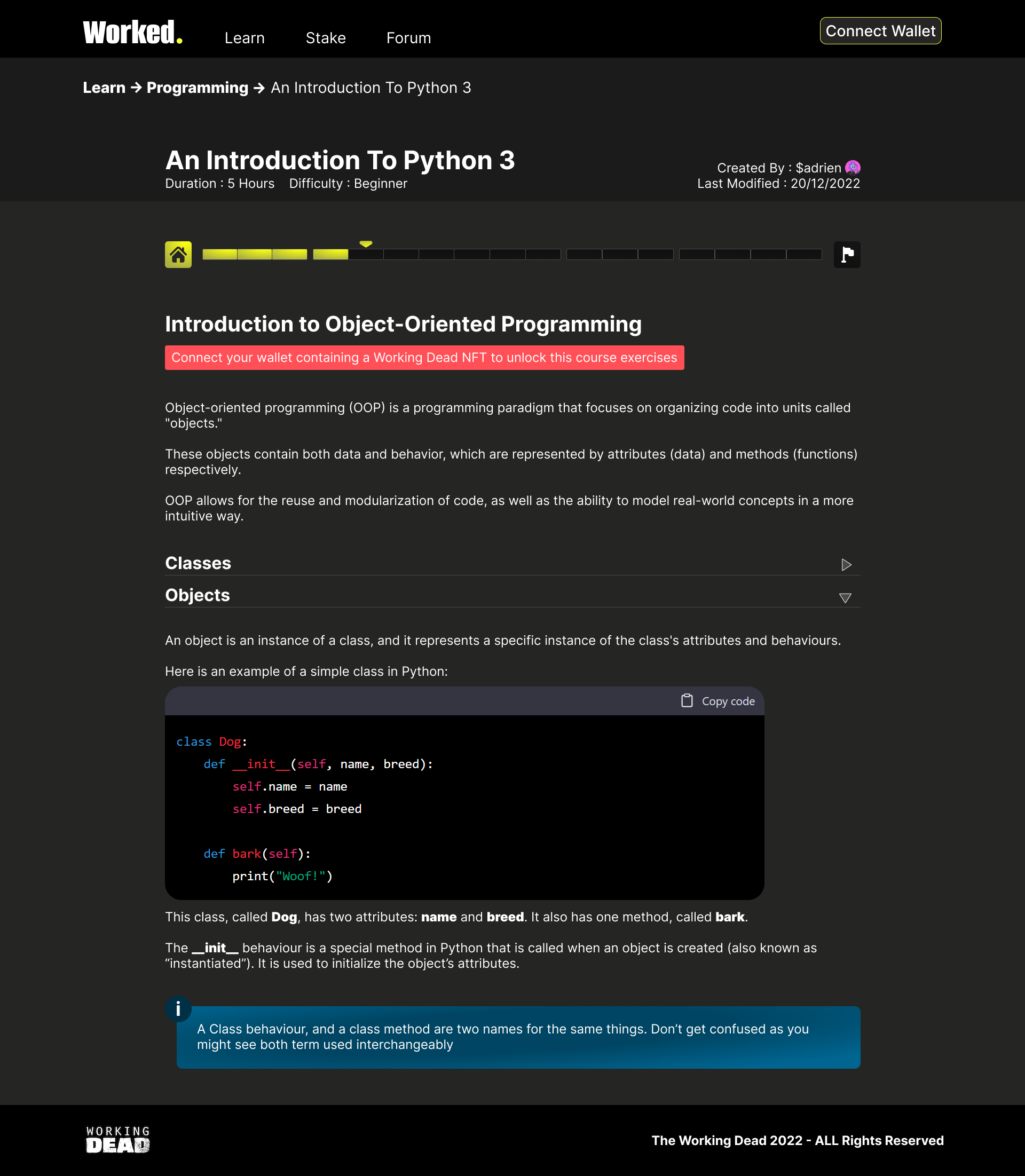Image resolution: width=1025 pixels, height=1176 pixels.
Task: Open the Learn menu item
Action: click(x=245, y=38)
